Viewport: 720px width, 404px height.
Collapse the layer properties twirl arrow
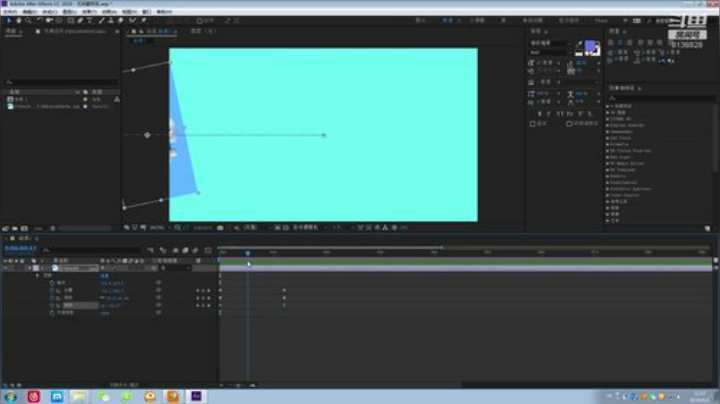pyautogui.click(x=29, y=268)
